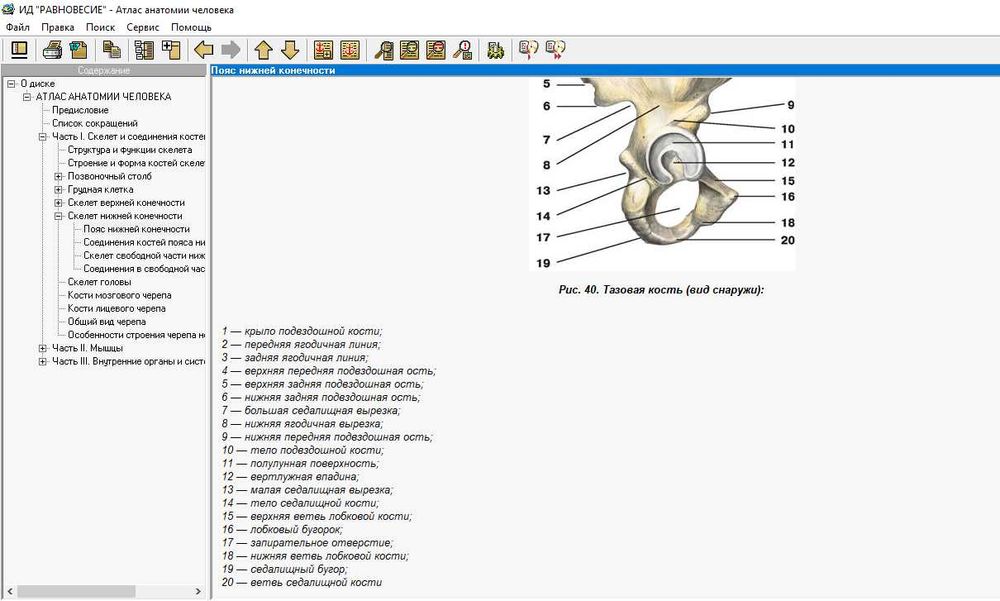Go back with the left arrow
The height and width of the screenshot is (601, 1000).
coord(203,49)
